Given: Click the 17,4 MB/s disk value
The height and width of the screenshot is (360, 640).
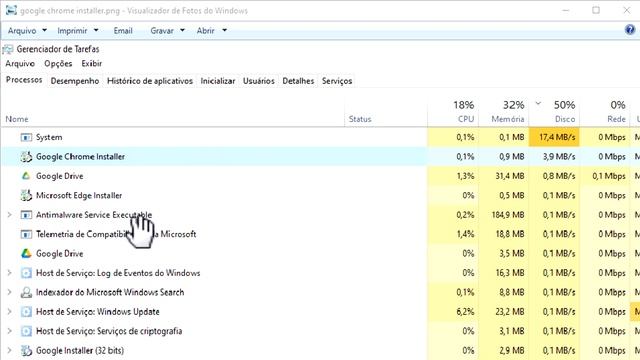Looking at the screenshot, I should click(x=557, y=138).
